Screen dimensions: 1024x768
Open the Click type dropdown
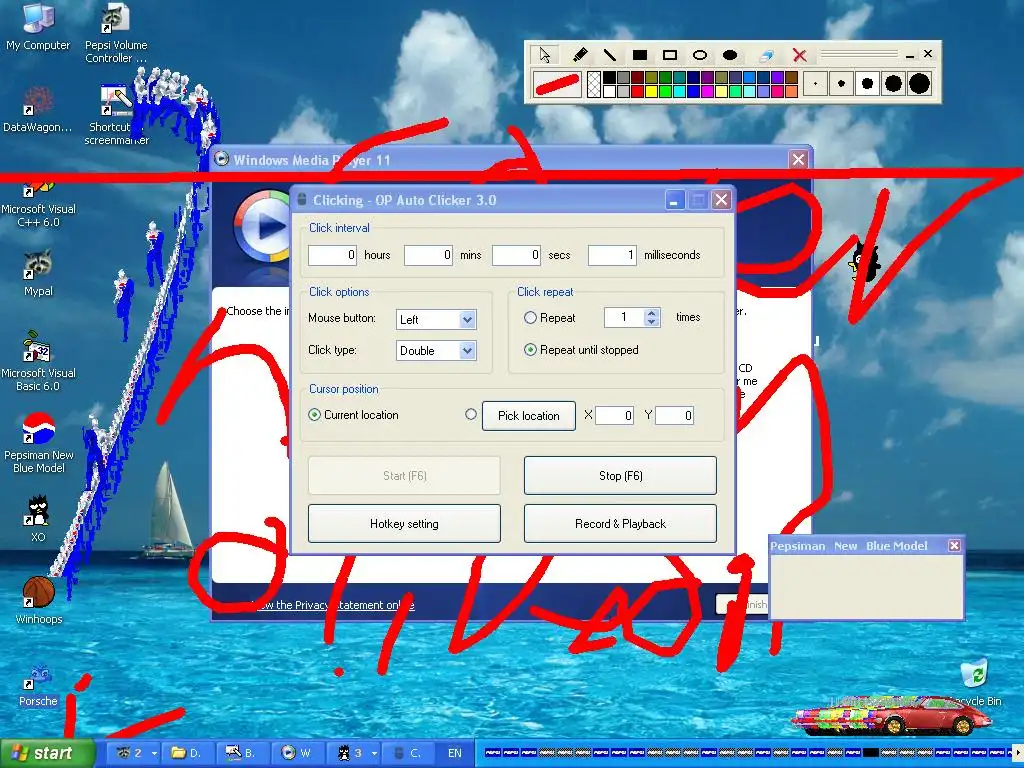pos(467,351)
